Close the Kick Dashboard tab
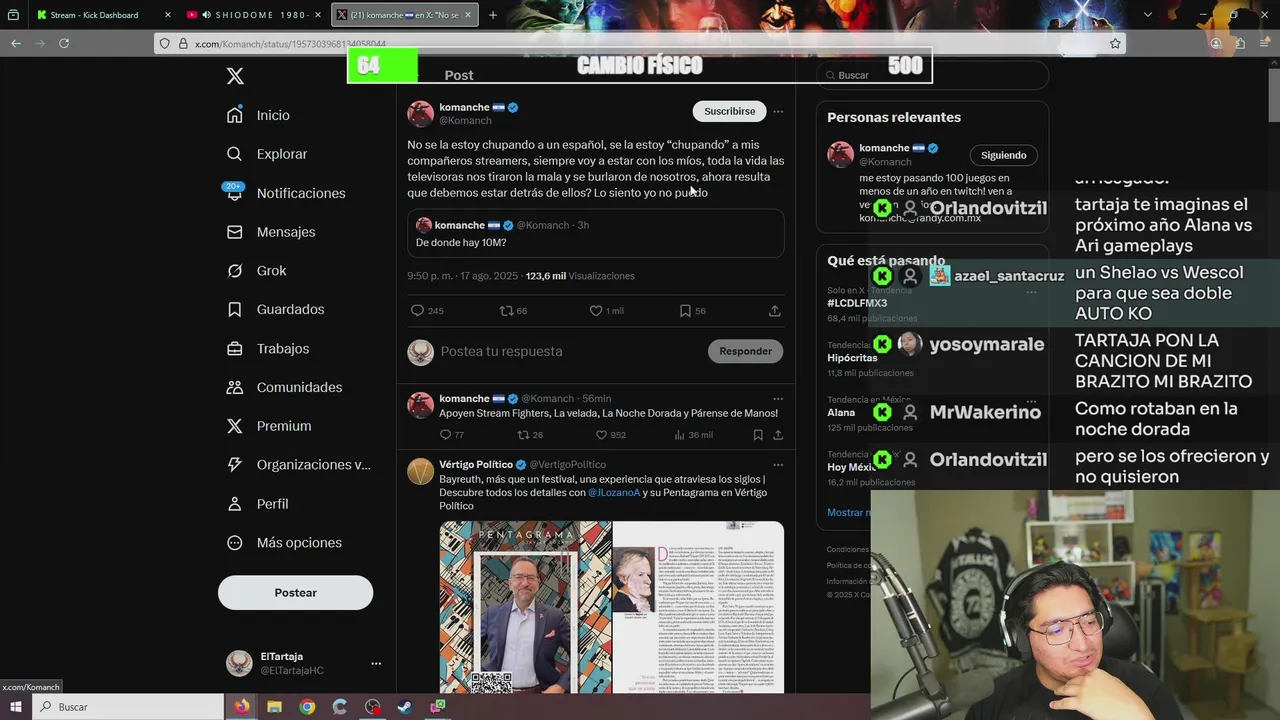The width and height of the screenshot is (1280, 720). coord(167,15)
